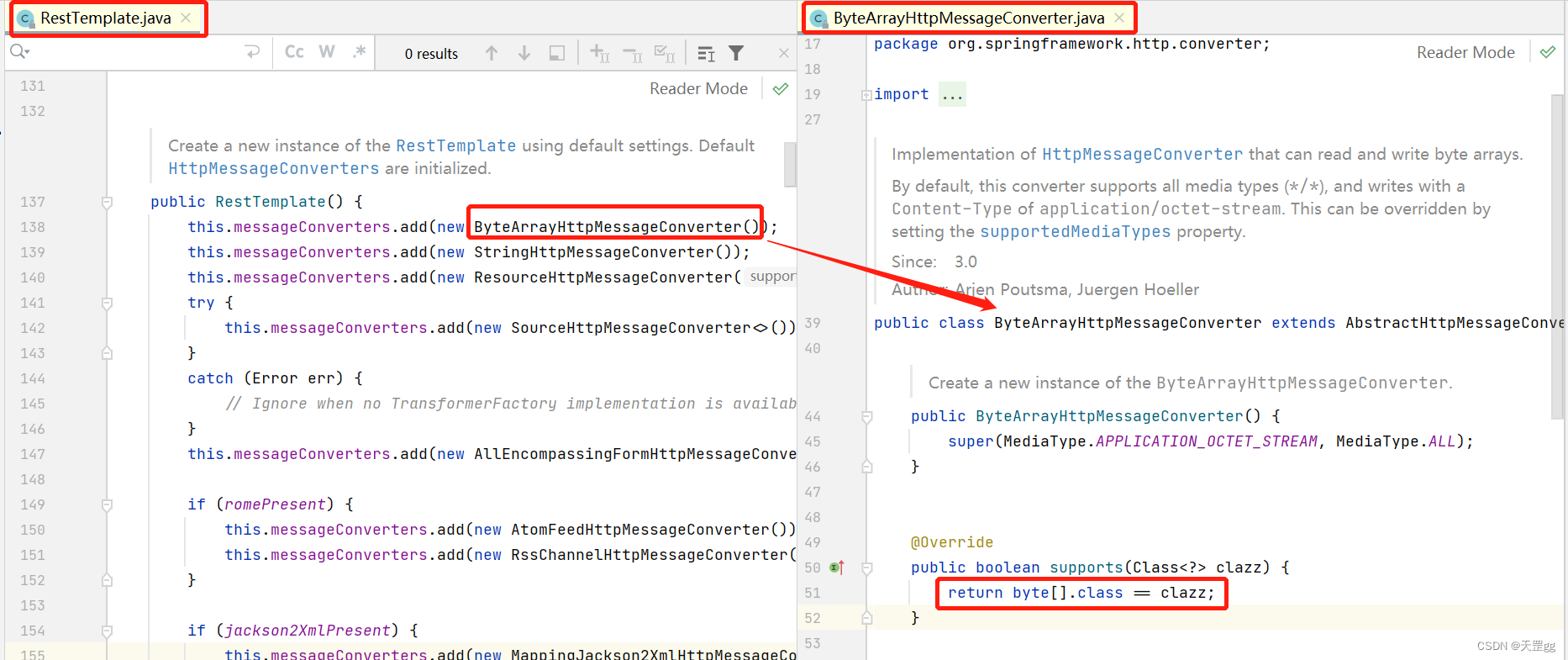Unselect occurrence icon in find bar

pyautogui.click(x=633, y=54)
